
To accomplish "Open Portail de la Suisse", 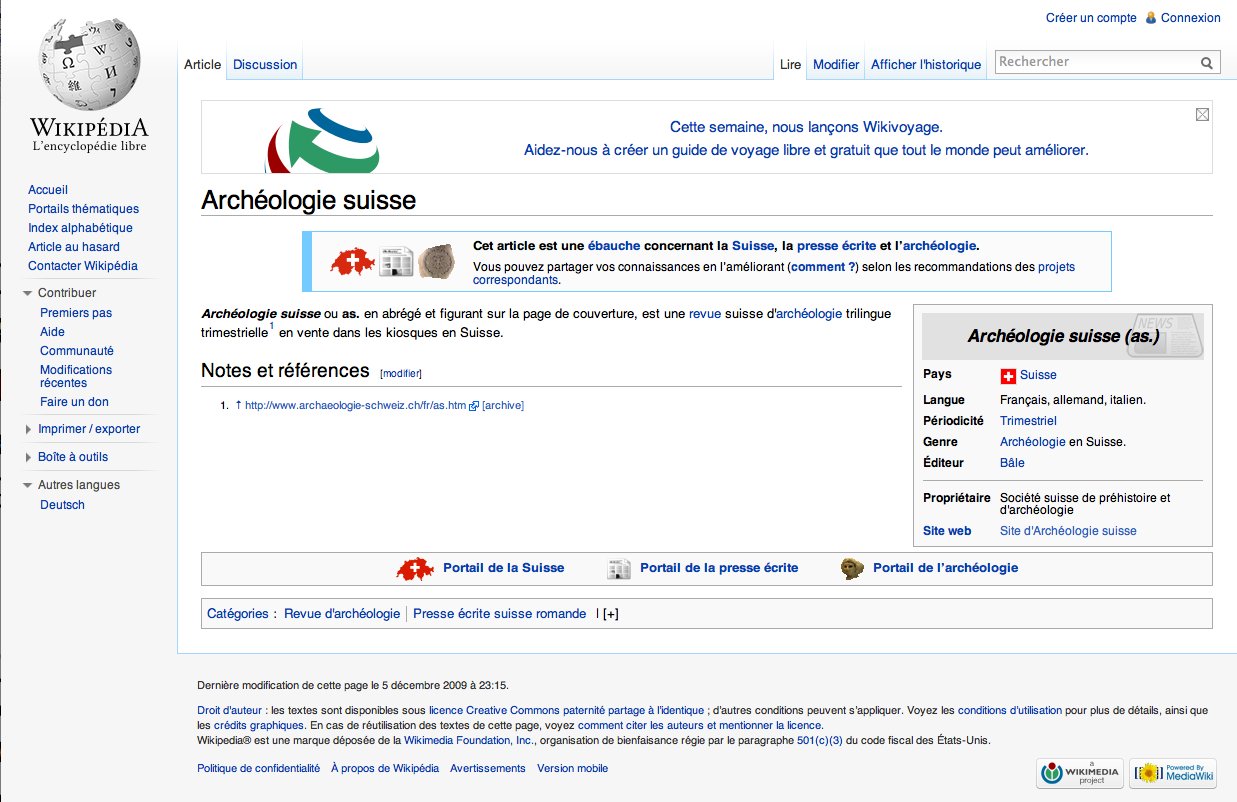I will pyautogui.click(x=503, y=568).
